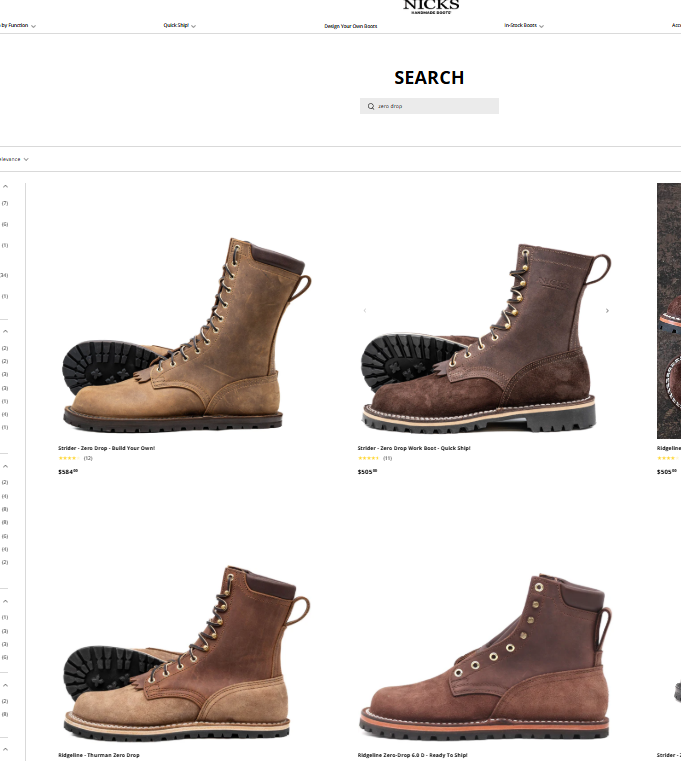This screenshot has height=761, width=681.
Task: Open the 'In-Stock Boots' navigation dropdown
Action: click(x=524, y=25)
